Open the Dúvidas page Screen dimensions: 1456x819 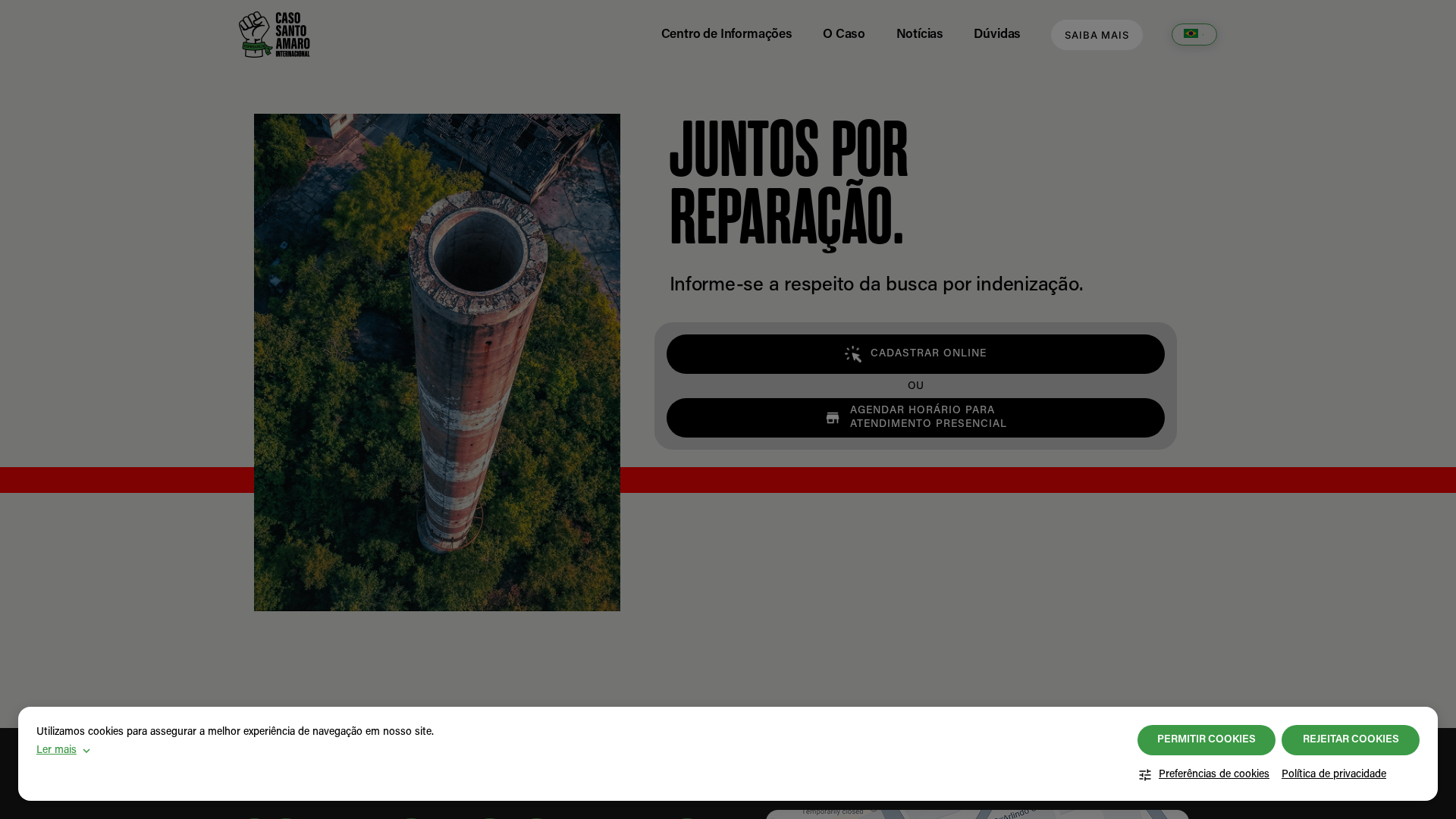point(997,34)
